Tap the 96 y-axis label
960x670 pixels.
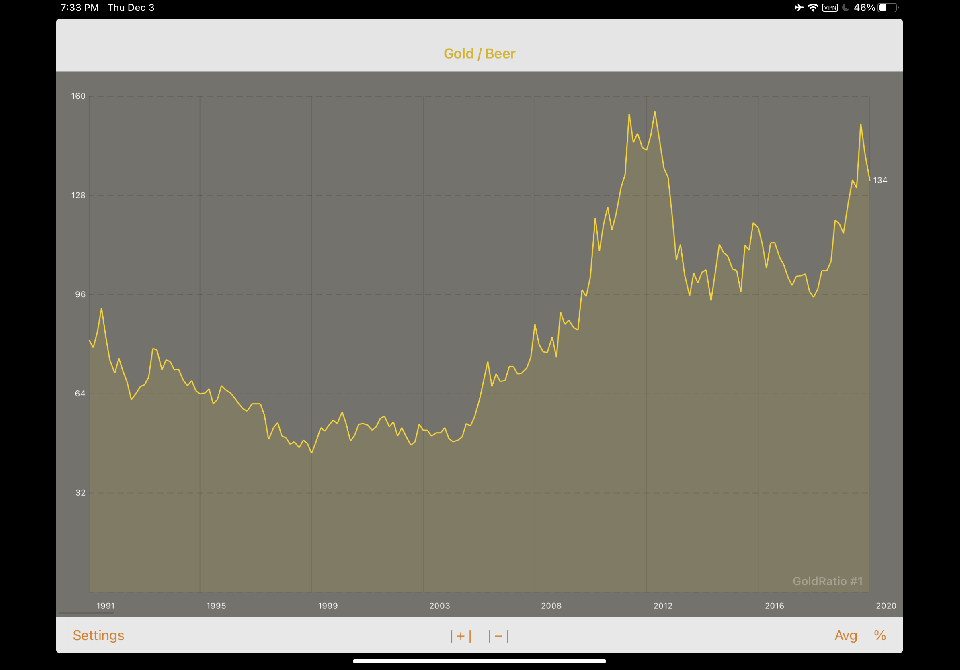tap(80, 295)
